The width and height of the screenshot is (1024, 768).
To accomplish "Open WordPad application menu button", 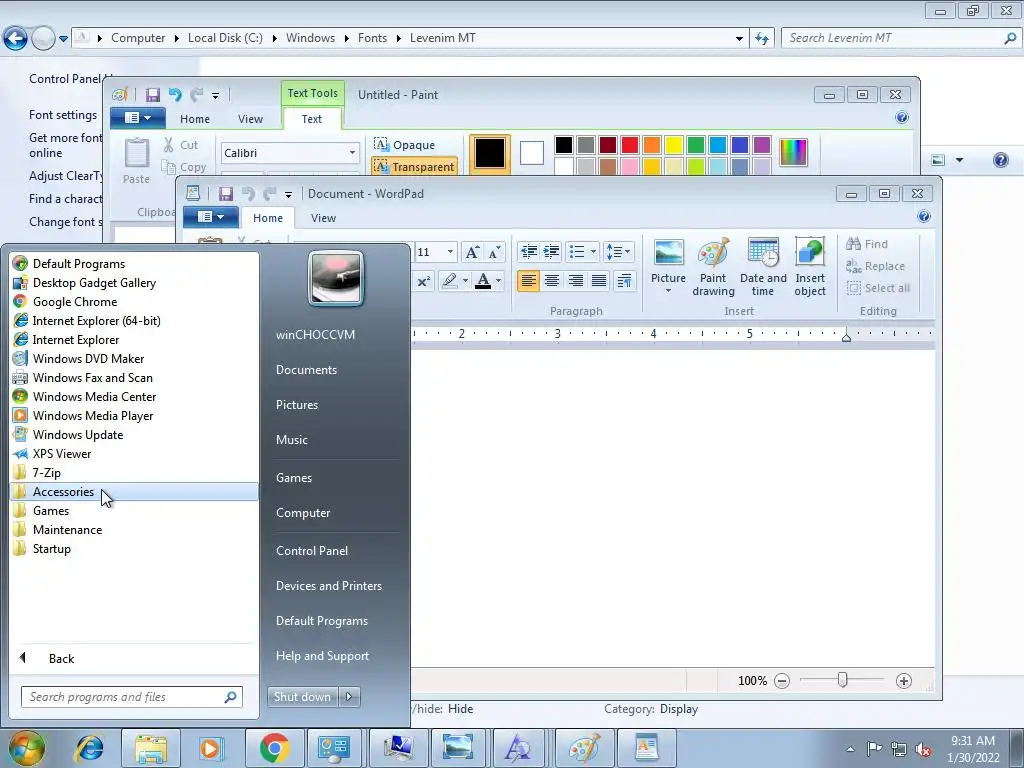I will coord(210,217).
